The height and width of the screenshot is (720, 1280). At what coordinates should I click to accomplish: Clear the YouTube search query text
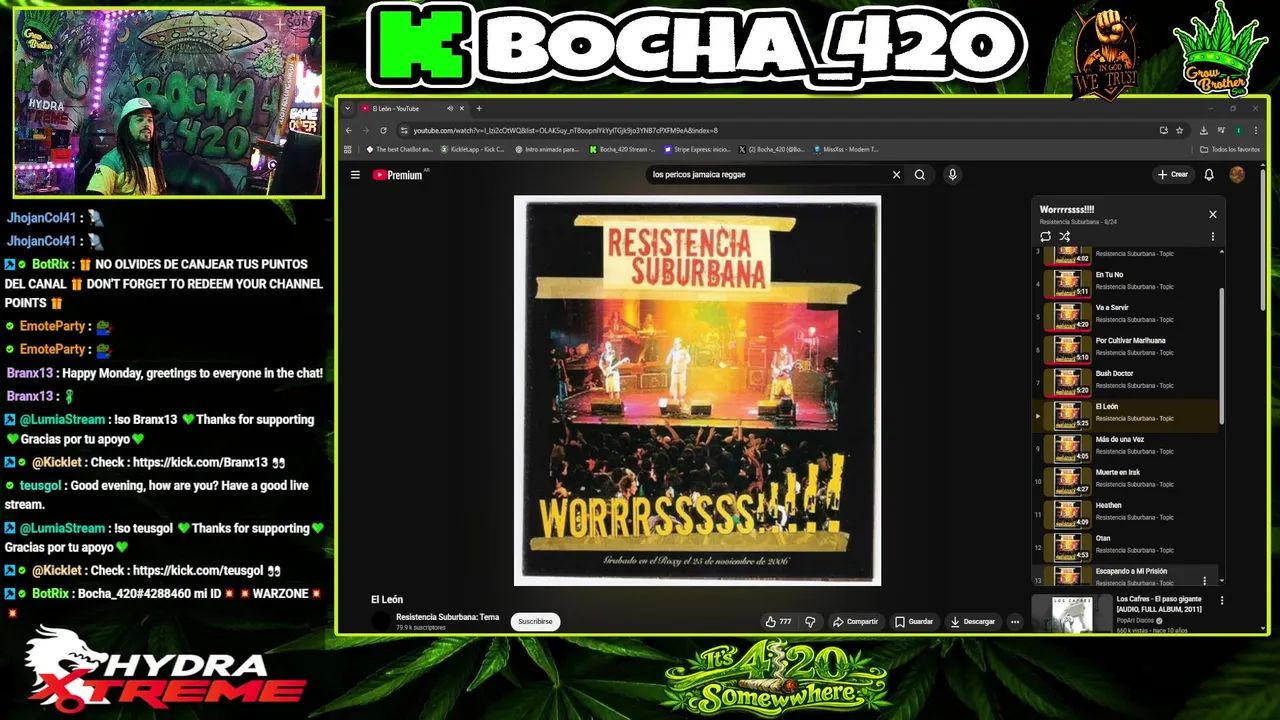pos(896,175)
